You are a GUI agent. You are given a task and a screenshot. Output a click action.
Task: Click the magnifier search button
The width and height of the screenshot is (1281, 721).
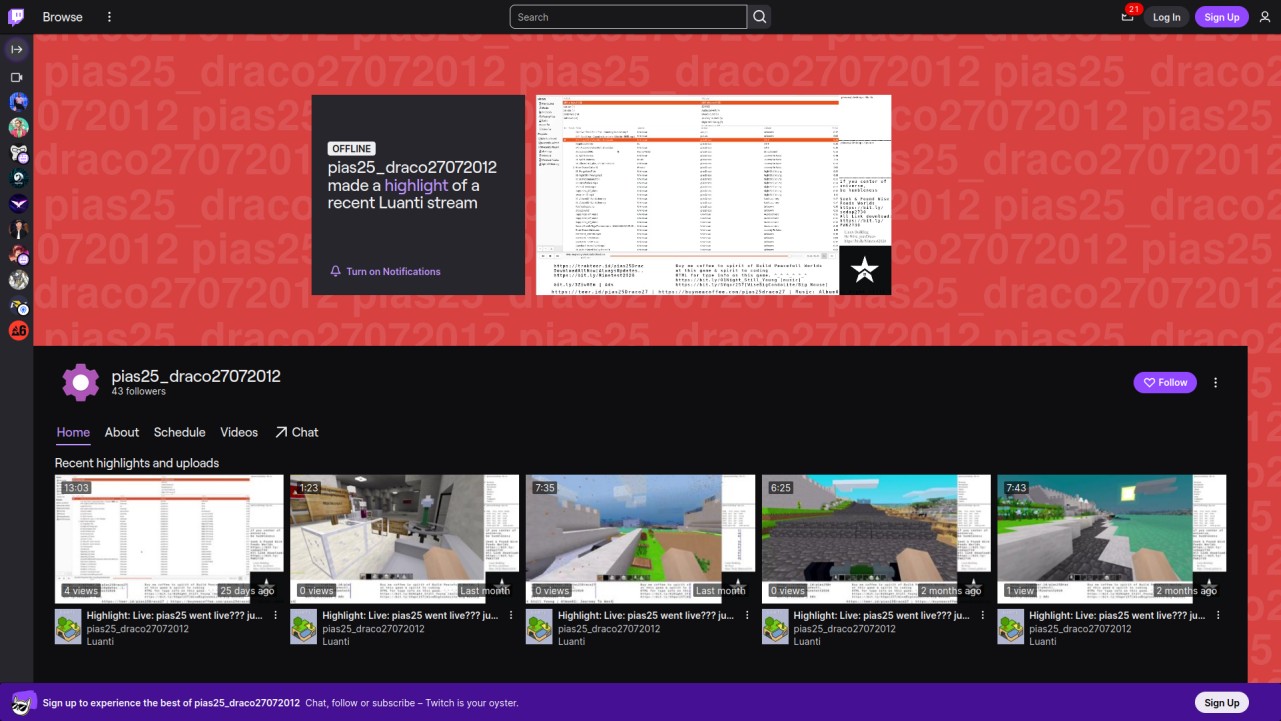(760, 17)
